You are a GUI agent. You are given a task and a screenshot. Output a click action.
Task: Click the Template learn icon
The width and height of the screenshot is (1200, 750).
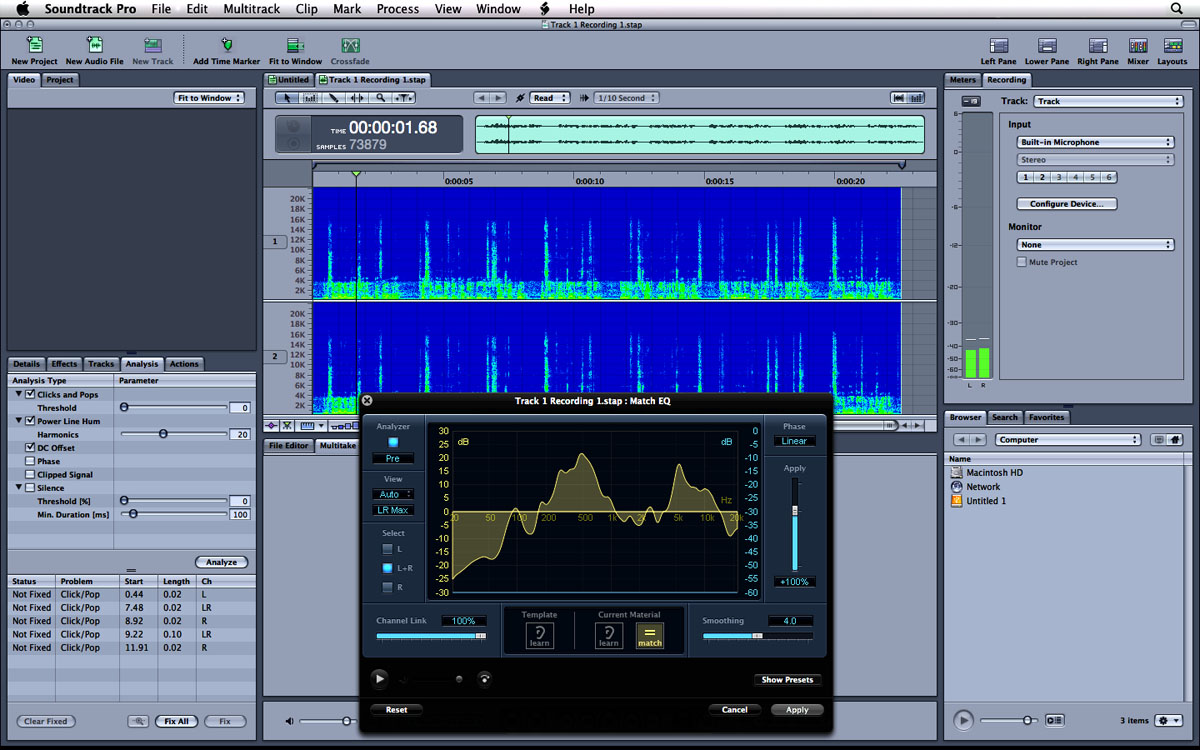pyautogui.click(x=539, y=635)
